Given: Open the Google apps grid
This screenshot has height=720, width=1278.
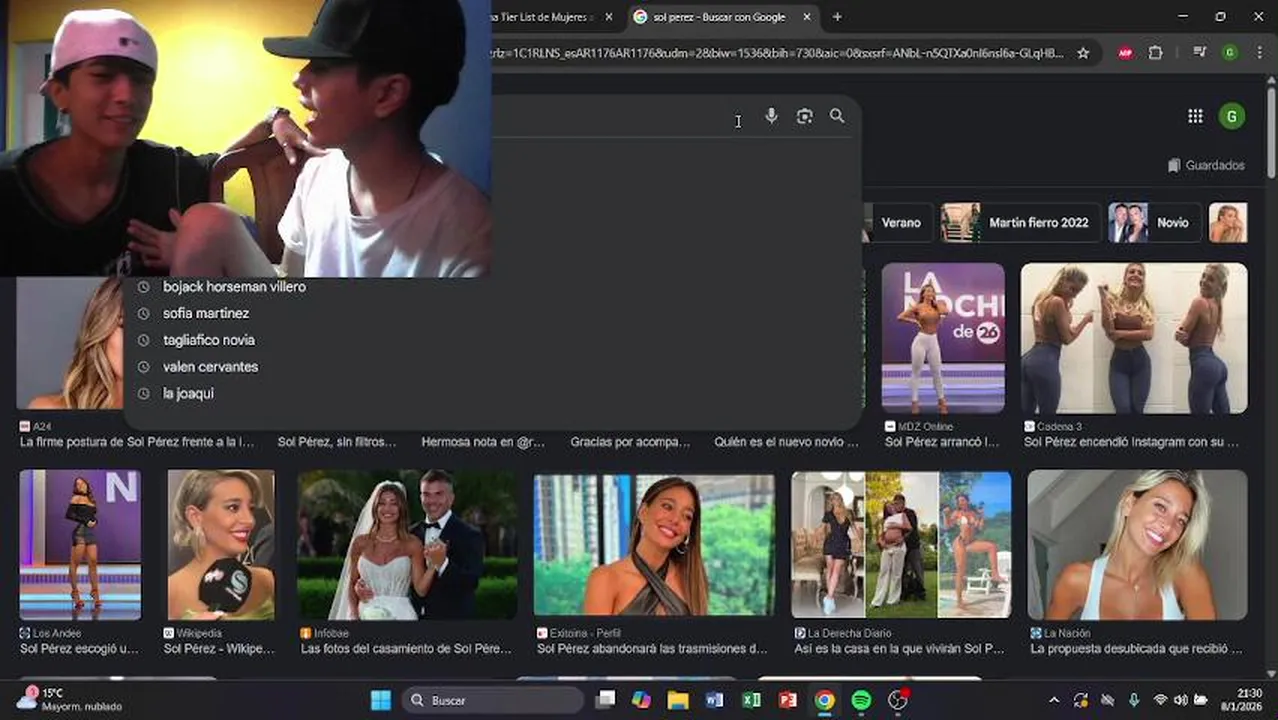Looking at the screenshot, I should coord(1195,116).
